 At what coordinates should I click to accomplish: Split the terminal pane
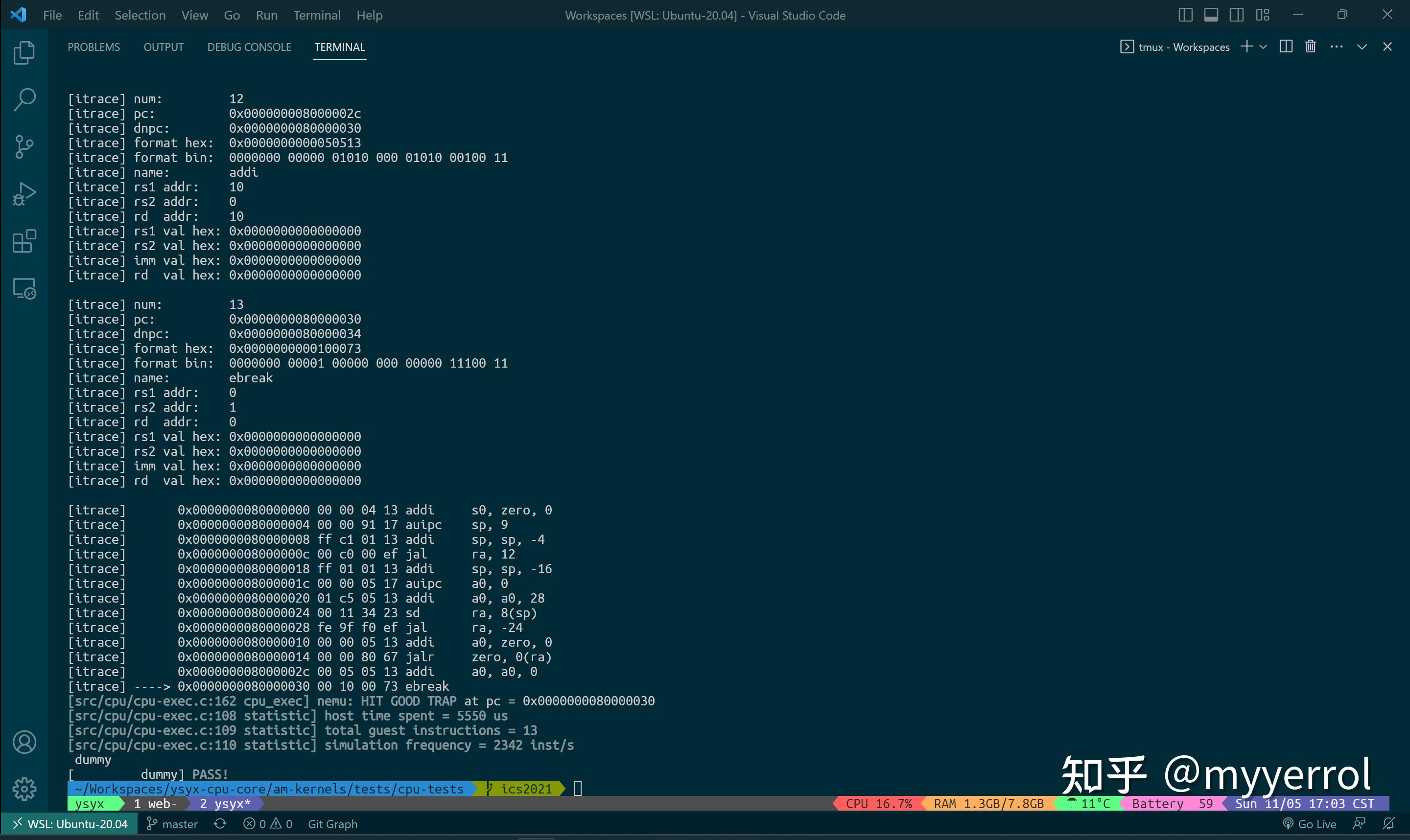tap(1286, 47)
